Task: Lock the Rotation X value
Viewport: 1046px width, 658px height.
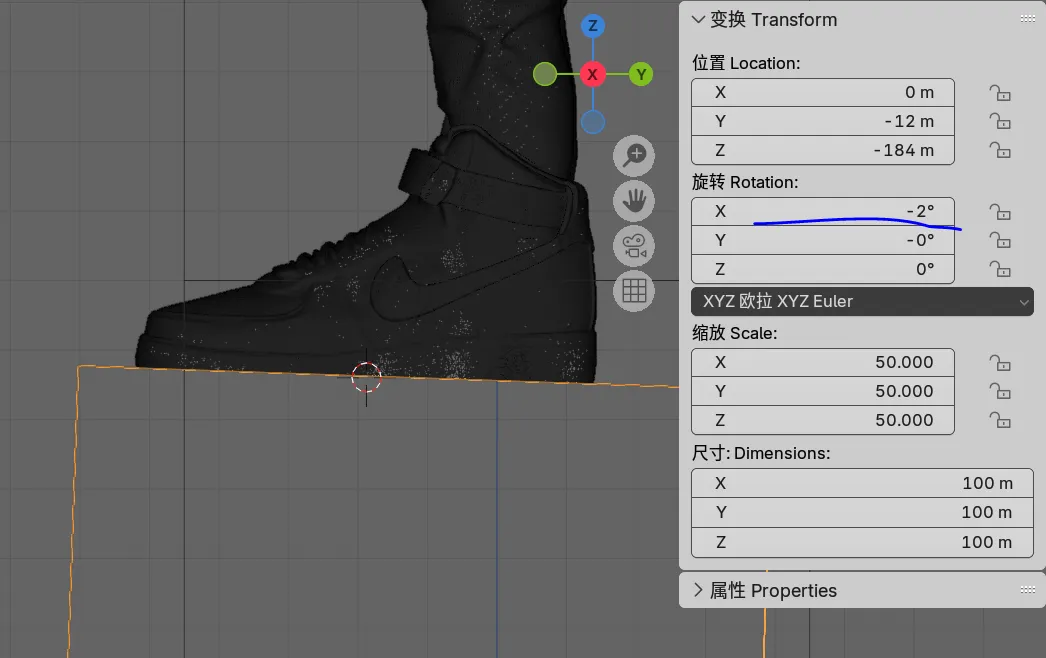Action: coord(999,212)
